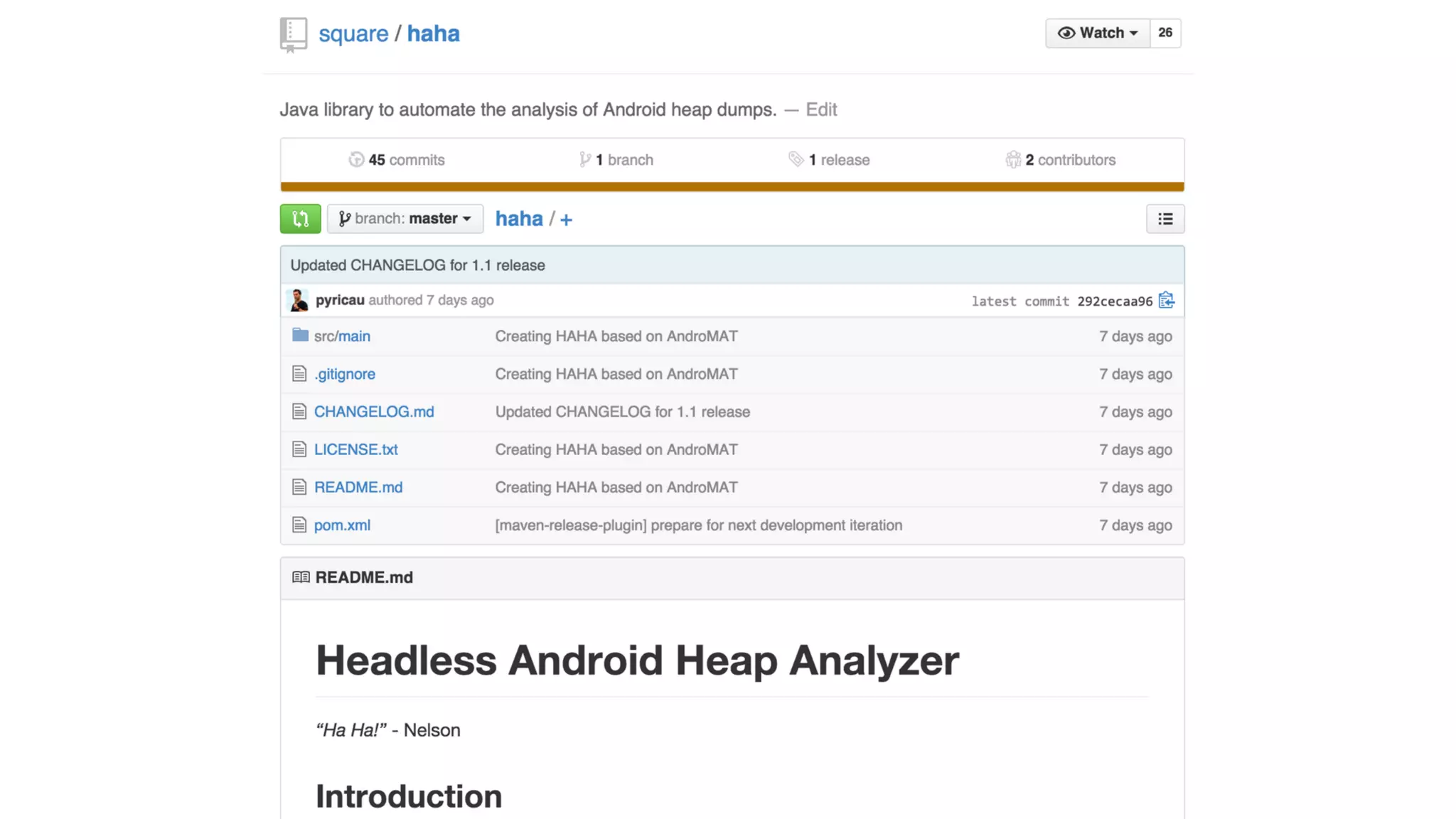Open the CHANGELOG.md file

click(x=374, y=412)
